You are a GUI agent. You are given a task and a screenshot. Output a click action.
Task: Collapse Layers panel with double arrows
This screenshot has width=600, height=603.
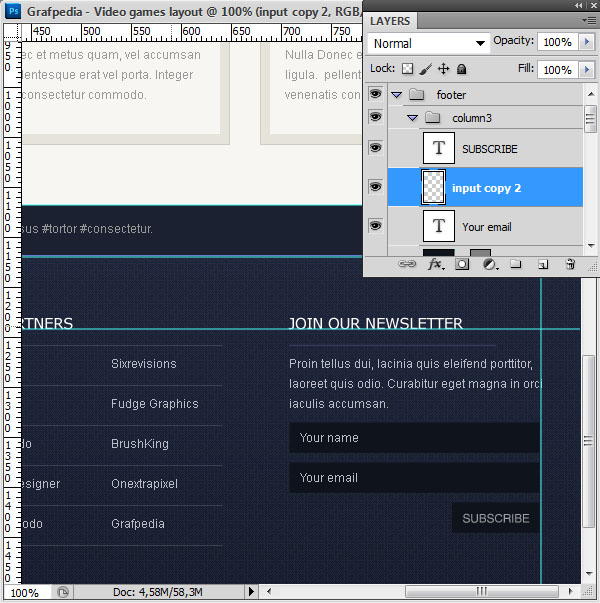(x=578, y=5)
